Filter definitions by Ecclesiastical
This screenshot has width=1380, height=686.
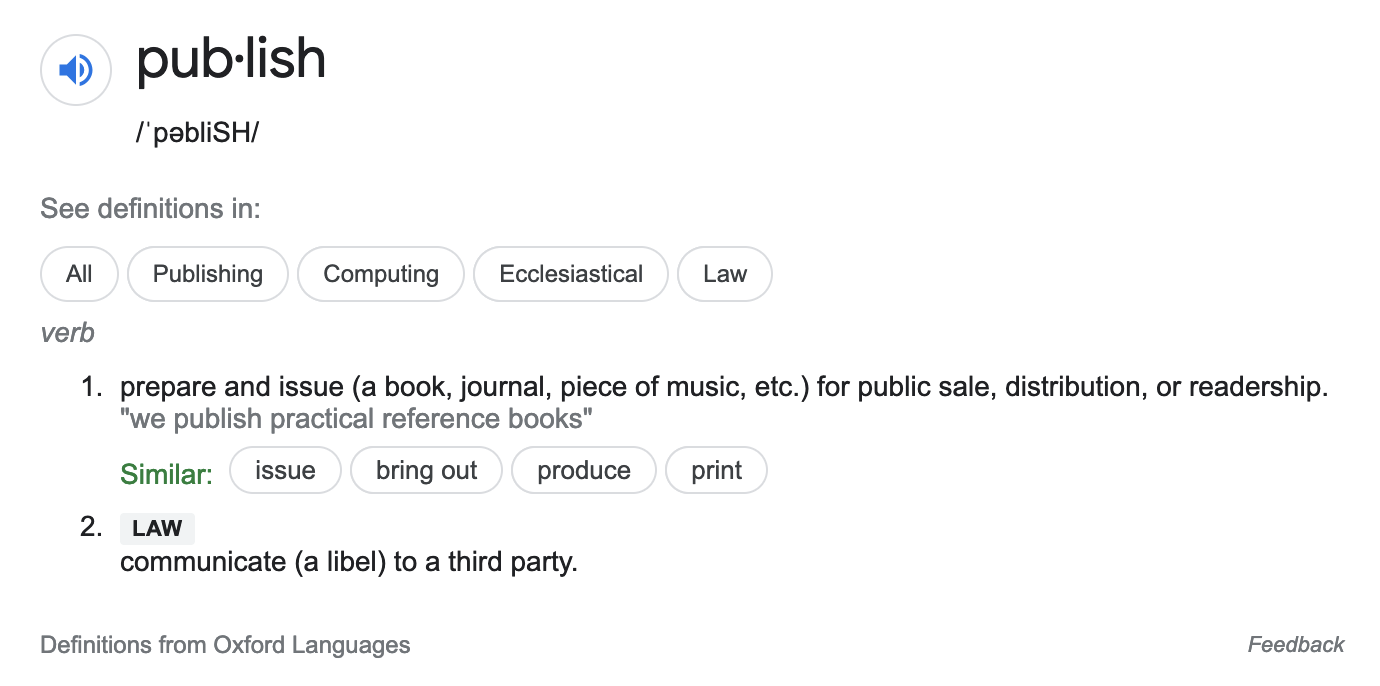click(x=571, y=274)
